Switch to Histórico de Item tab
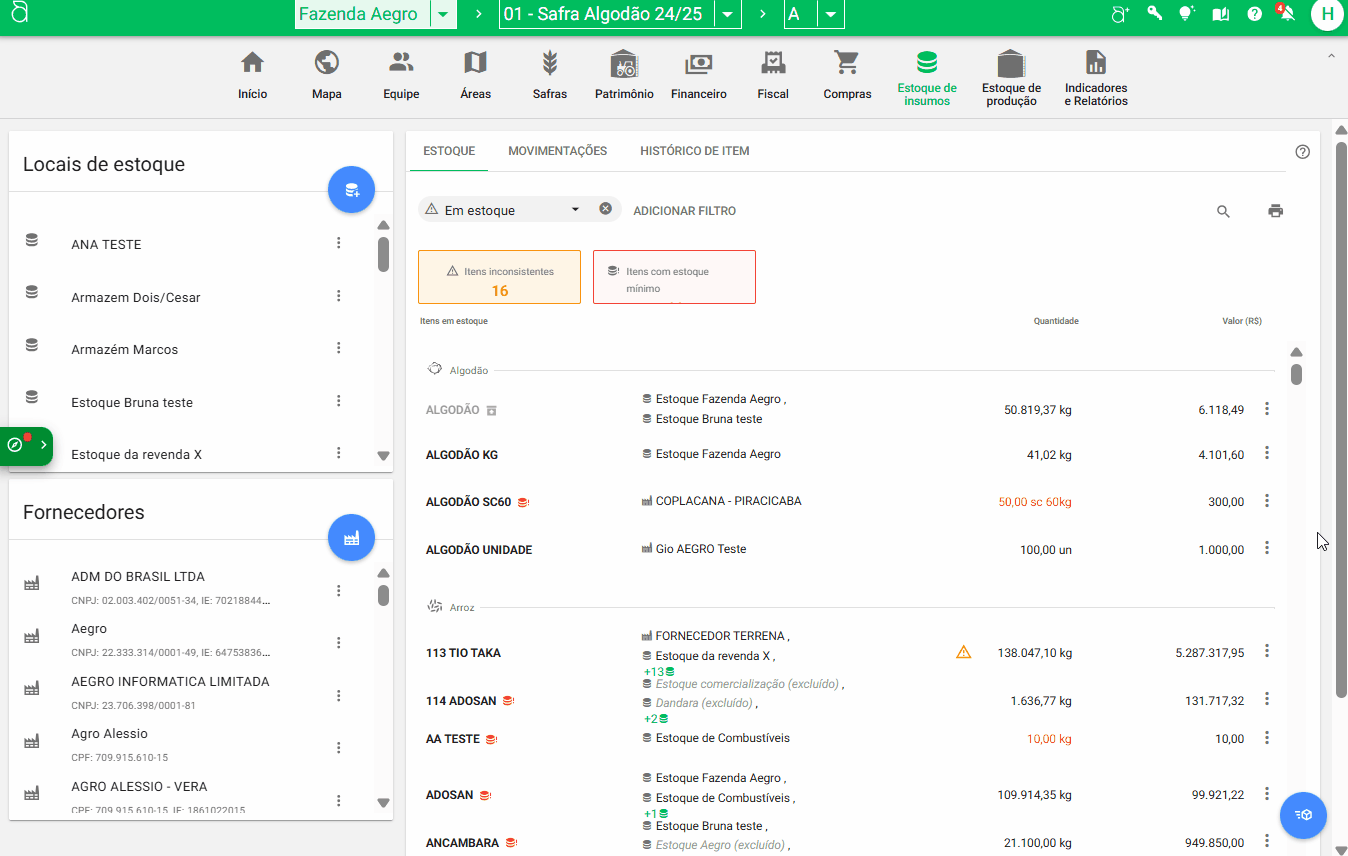This screenshot has width=1348, height=856. pos(694,151)
